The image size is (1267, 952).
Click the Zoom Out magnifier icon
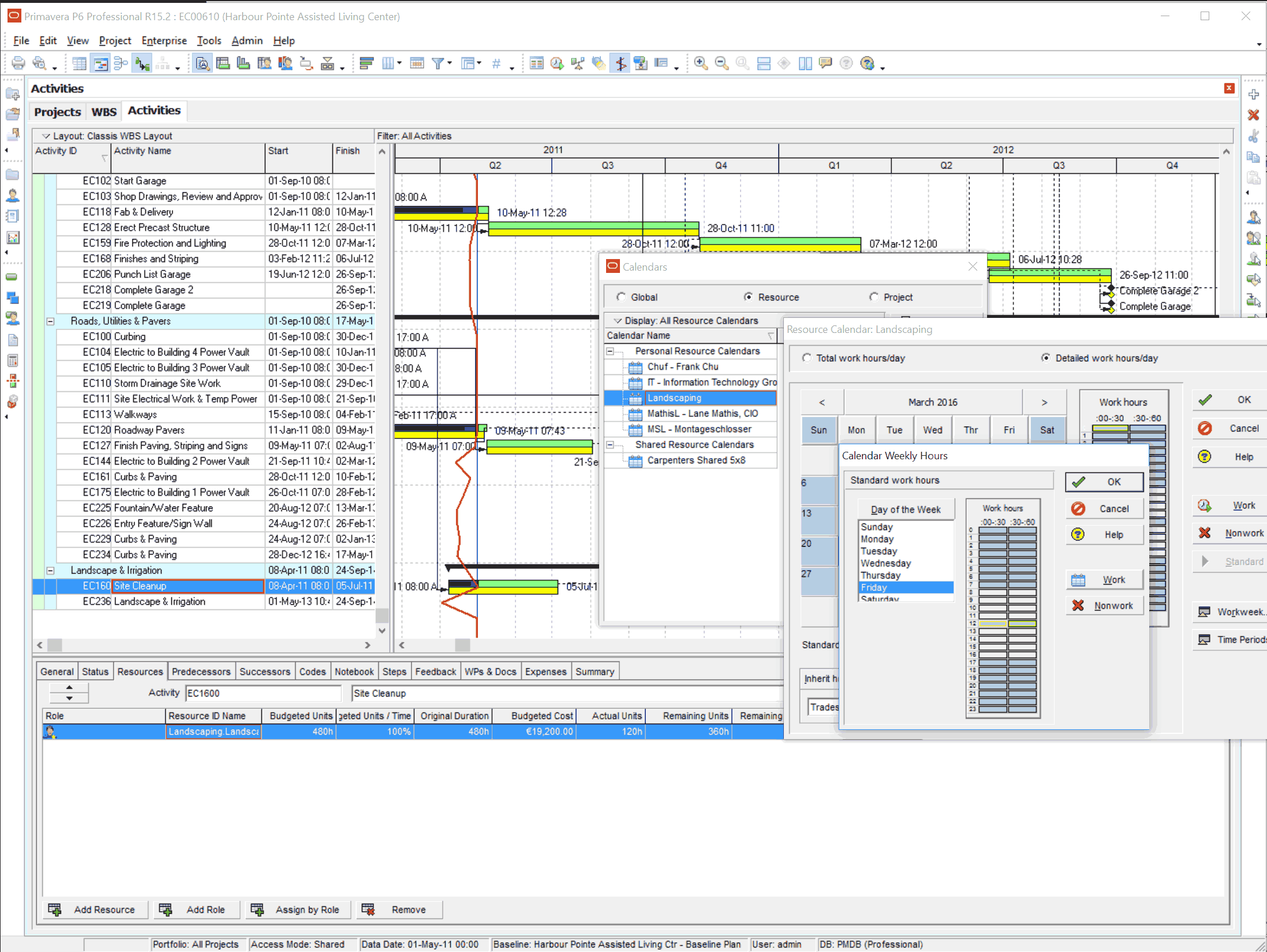(722, 63)
